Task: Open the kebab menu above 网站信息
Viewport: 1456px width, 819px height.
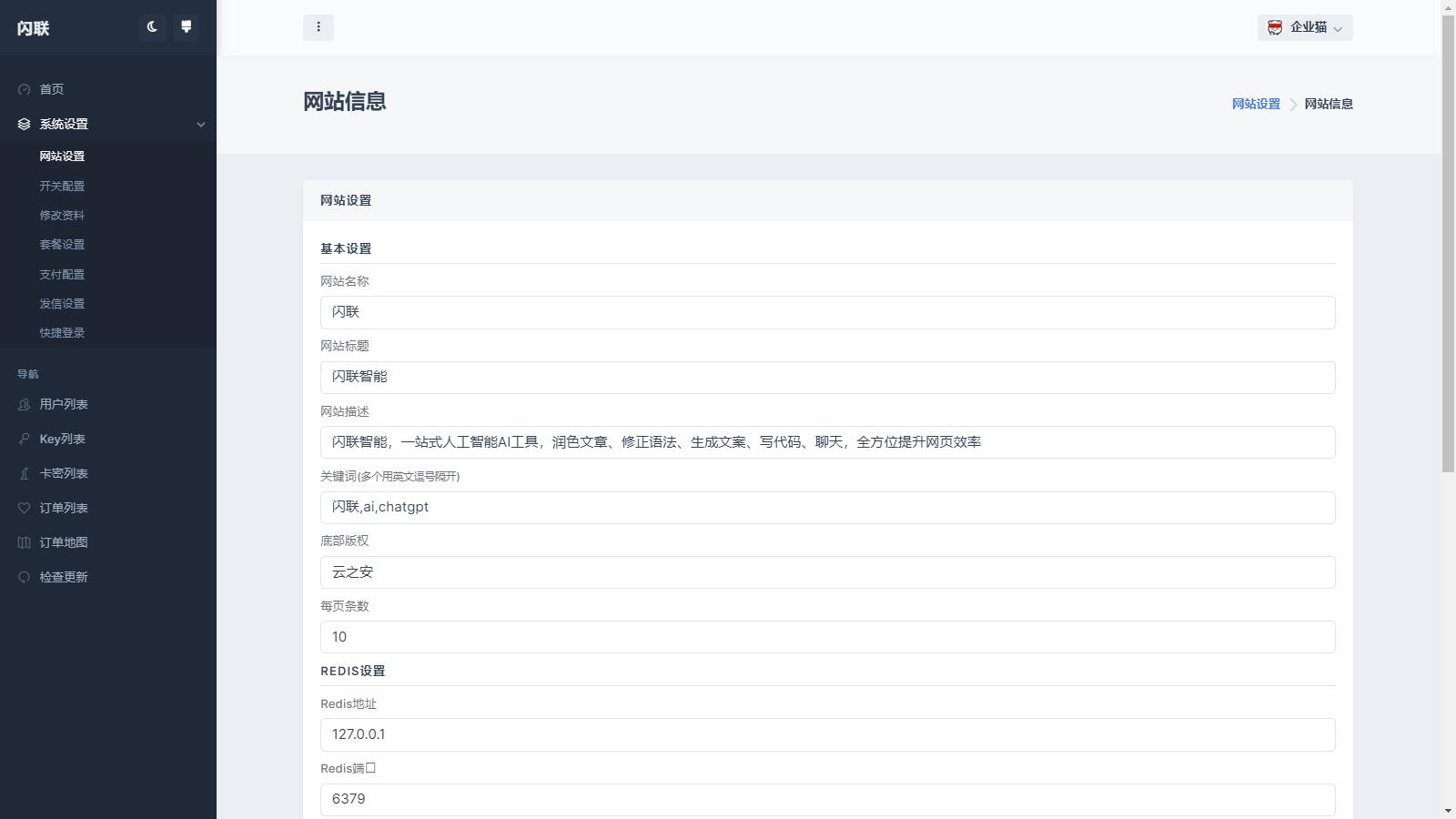Action: [x=318, y=27]
